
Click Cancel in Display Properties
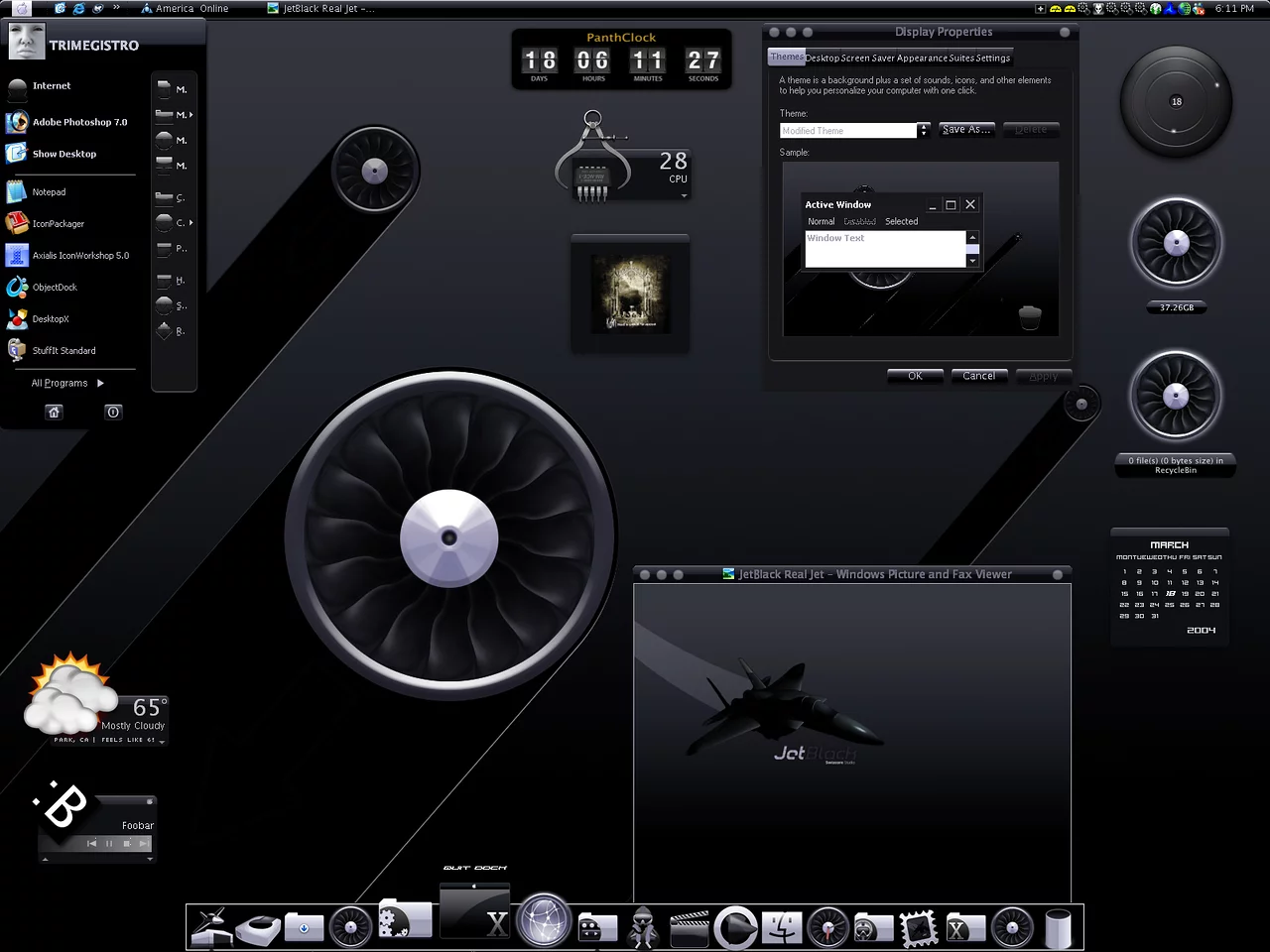tap(978, 376)
